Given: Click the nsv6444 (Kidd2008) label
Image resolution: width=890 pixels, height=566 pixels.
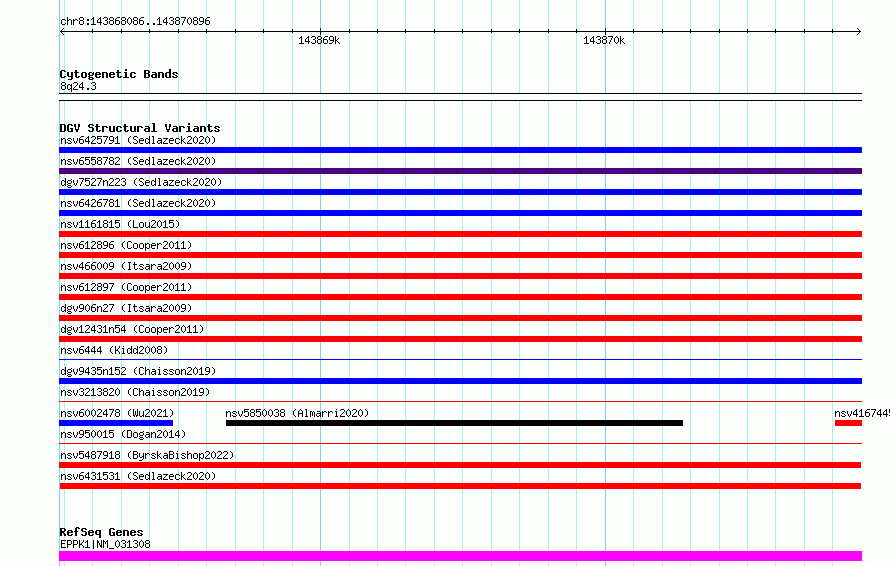Looking at the screenshot, I should tap(114, 350).
